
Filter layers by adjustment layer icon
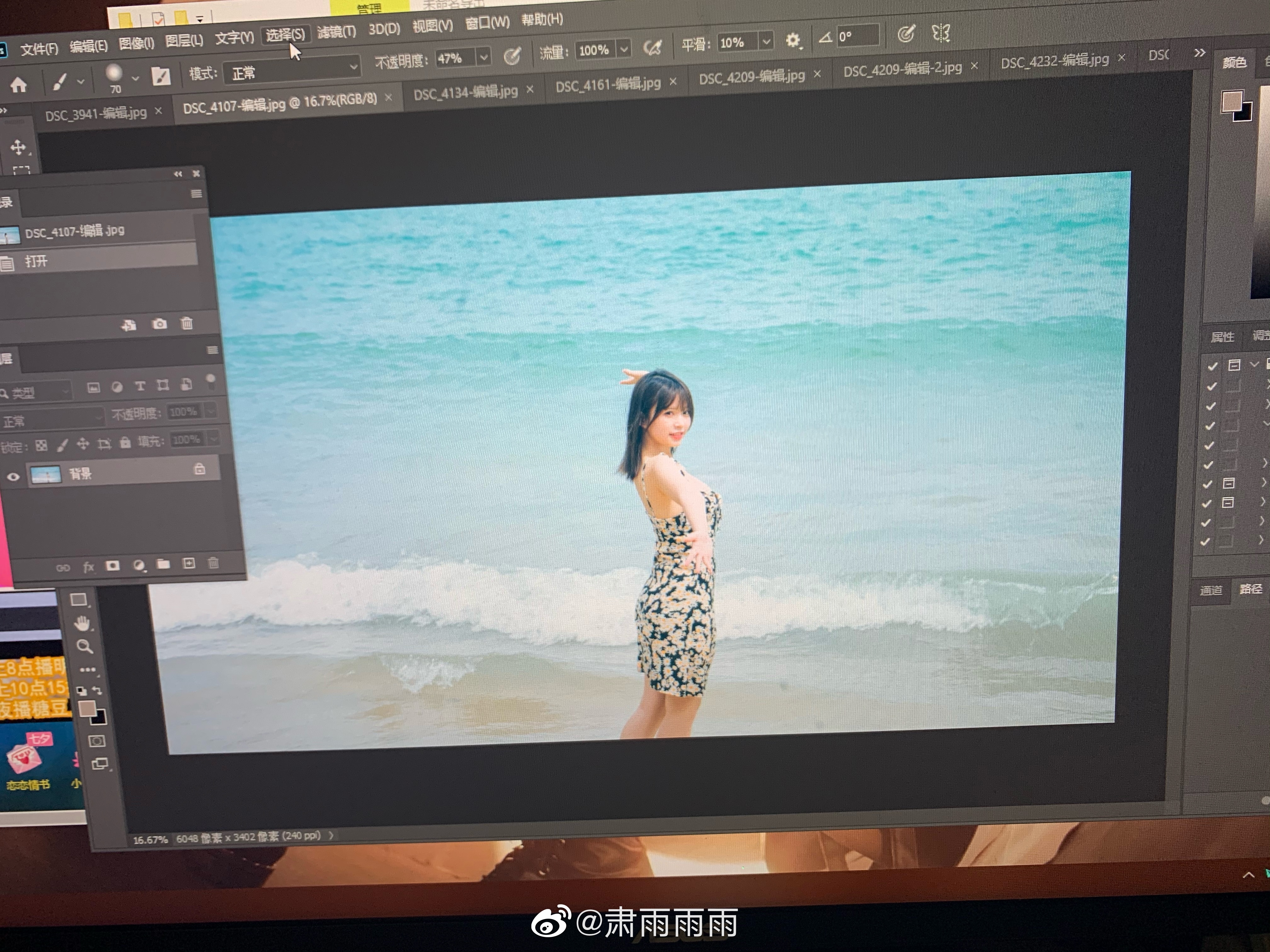tap(117, 387)
